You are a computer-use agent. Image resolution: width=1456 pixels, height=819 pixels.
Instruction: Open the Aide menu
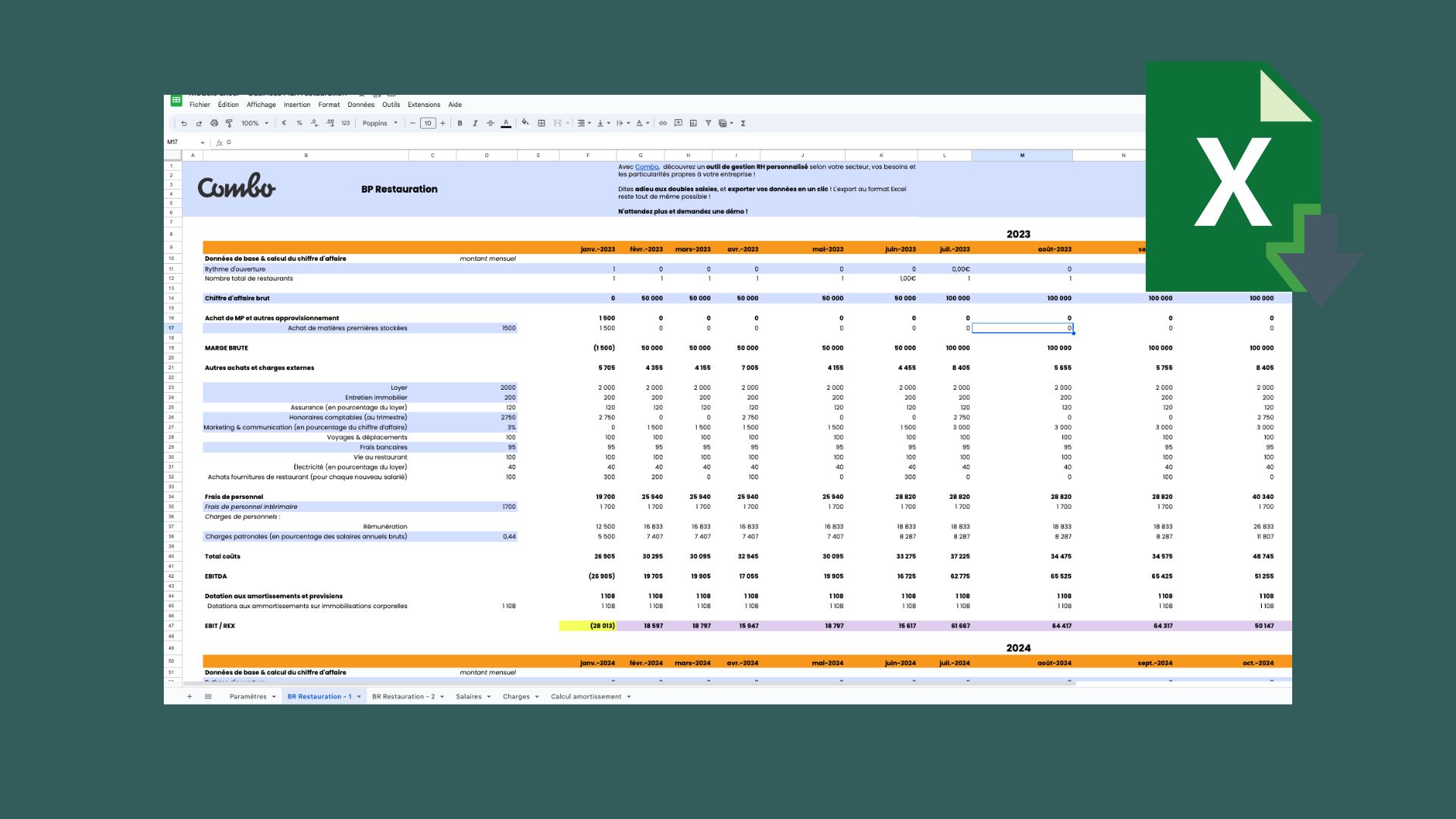tap(455, 105)
